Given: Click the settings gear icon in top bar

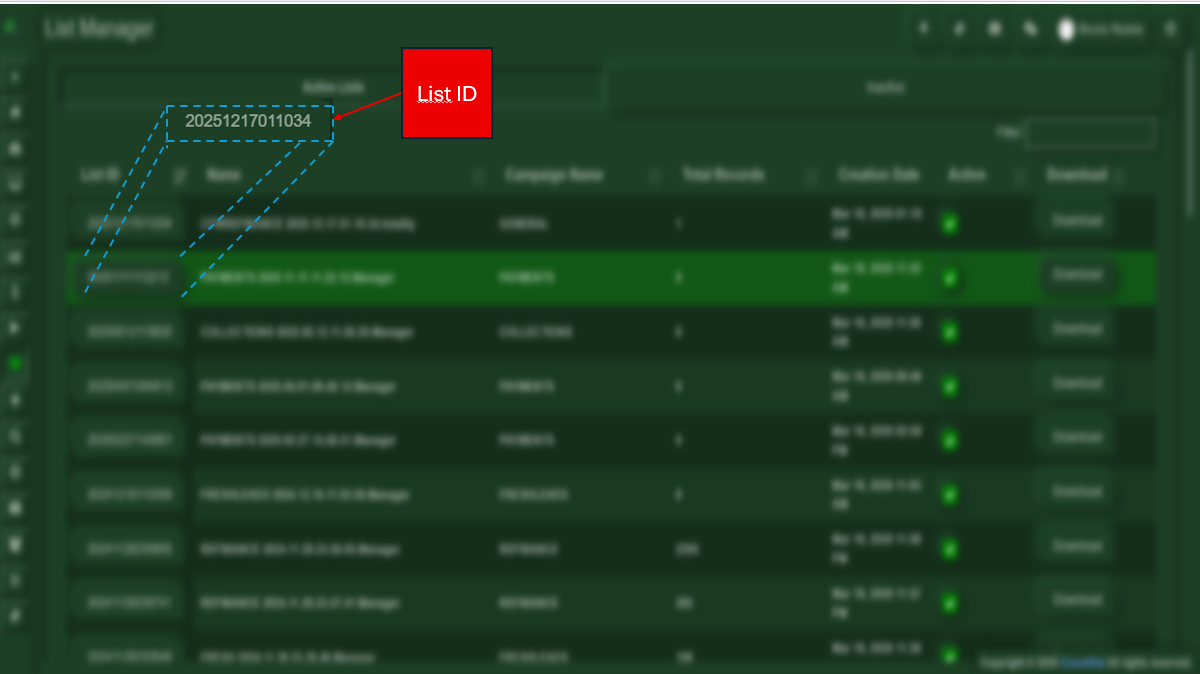Looking at the screenshot, I should click(x=1170, y=30).
